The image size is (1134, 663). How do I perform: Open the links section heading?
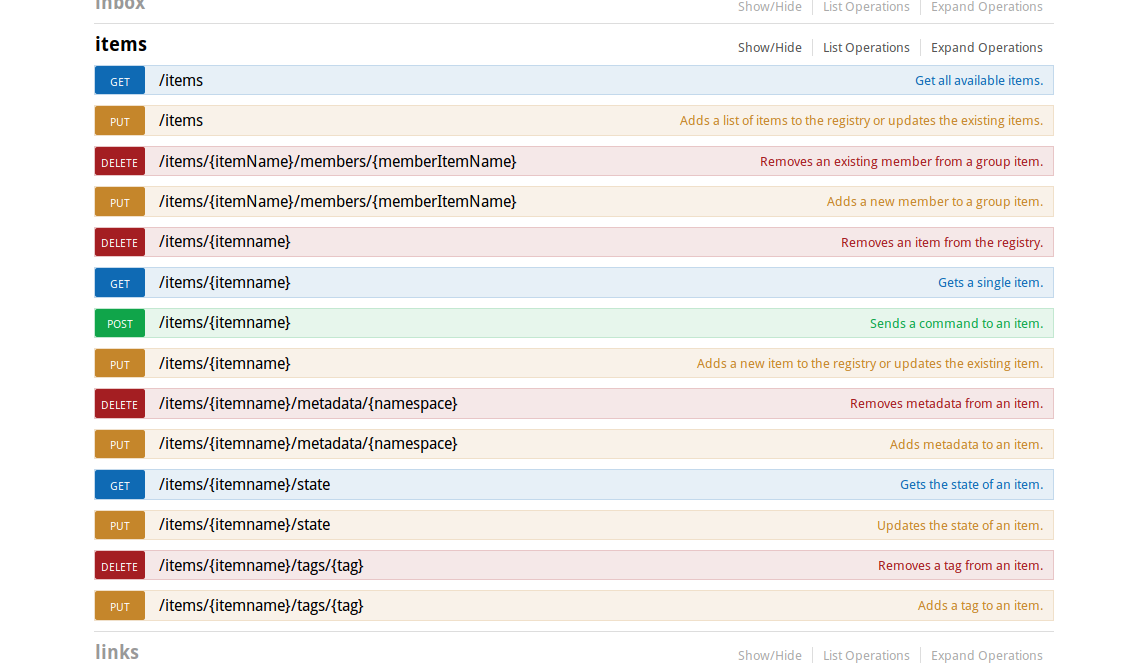point(117,652)
